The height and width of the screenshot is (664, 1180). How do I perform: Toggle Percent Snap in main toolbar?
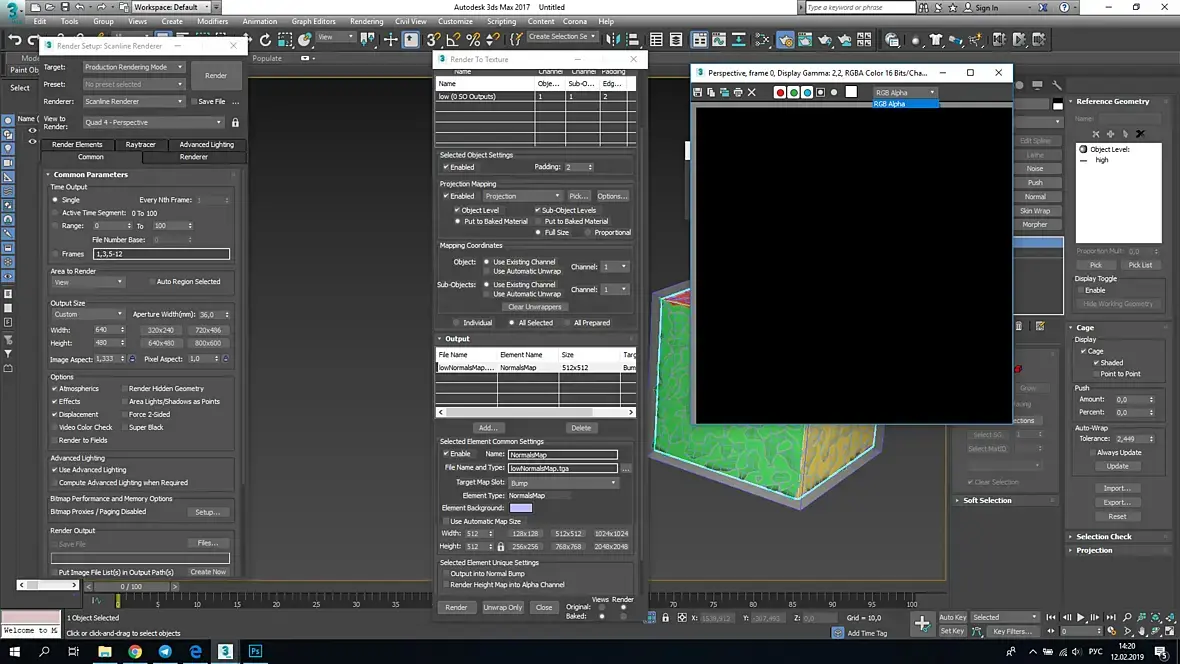[473, 40]
